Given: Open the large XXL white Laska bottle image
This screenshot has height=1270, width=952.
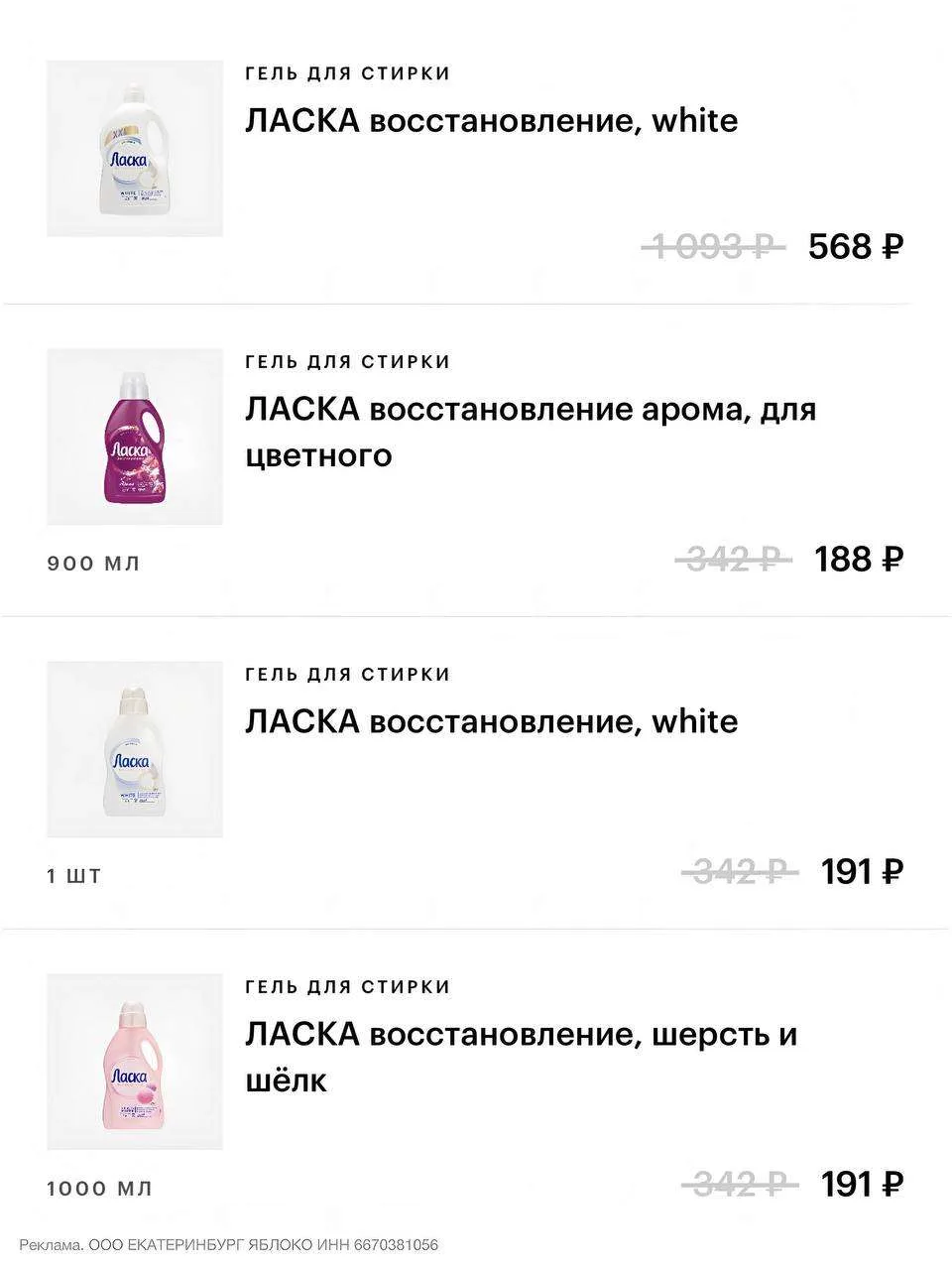Looking at the screenshot, I should tap(135, 149).
